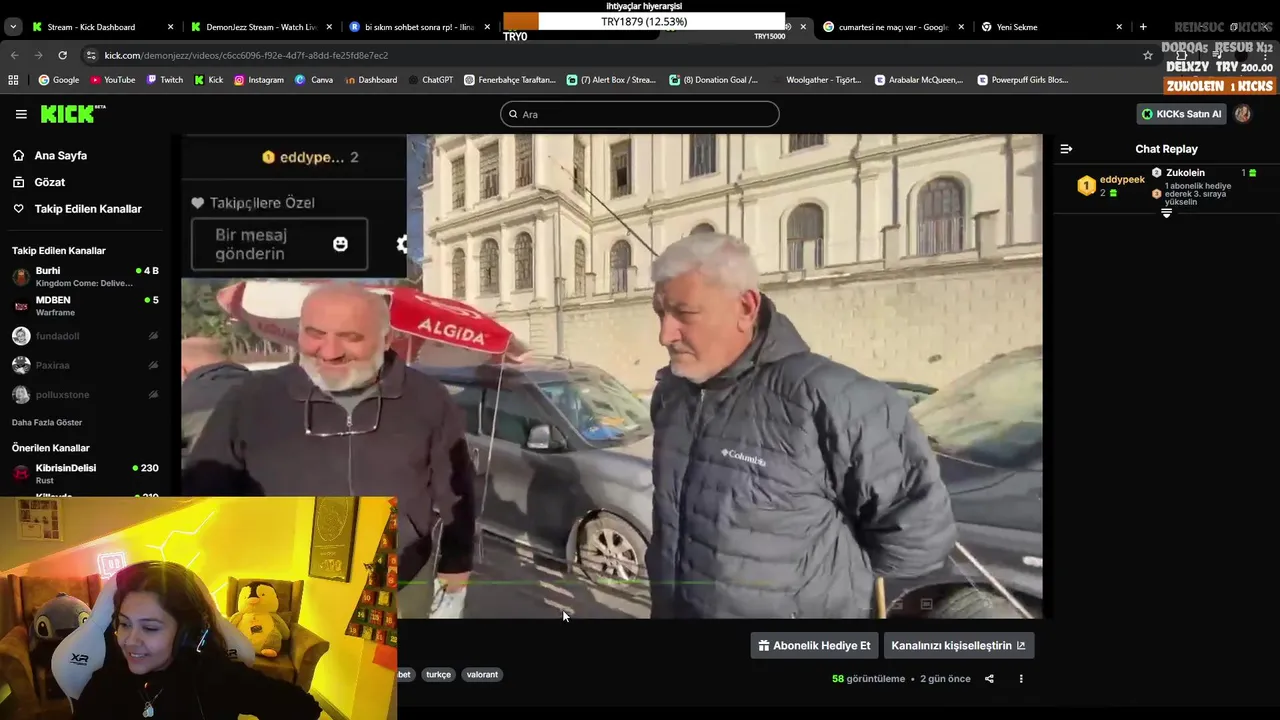Open Instagram bookmark
Viewport: 1280px width, 720px height.
259,80
